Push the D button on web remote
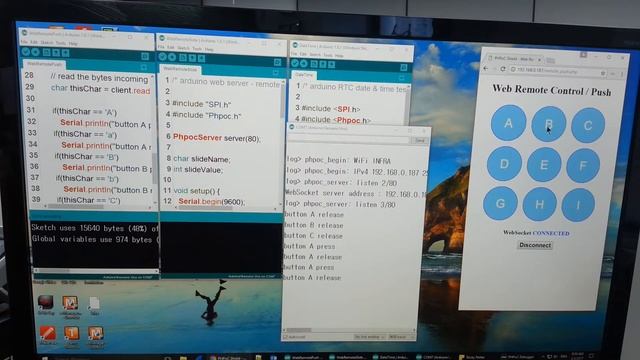 click(504, 164)
